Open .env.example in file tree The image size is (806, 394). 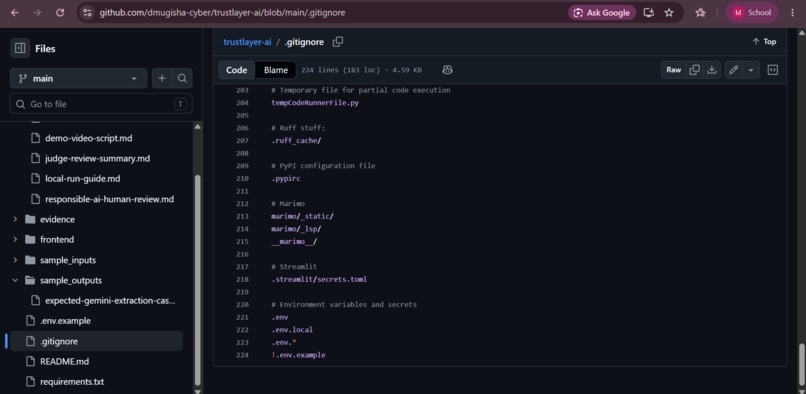pyautogui.click(x=65, y=320)
